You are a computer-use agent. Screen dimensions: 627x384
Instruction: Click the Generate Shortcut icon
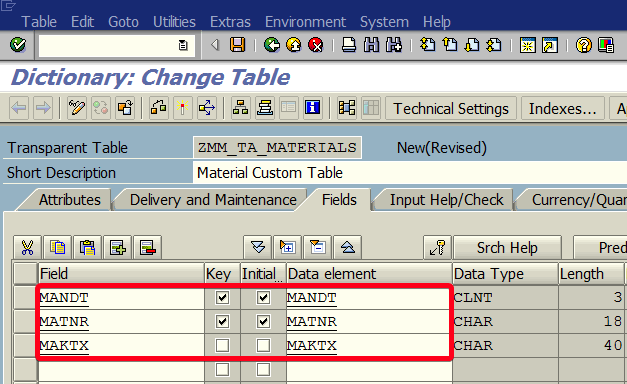(x=550, y=45)
